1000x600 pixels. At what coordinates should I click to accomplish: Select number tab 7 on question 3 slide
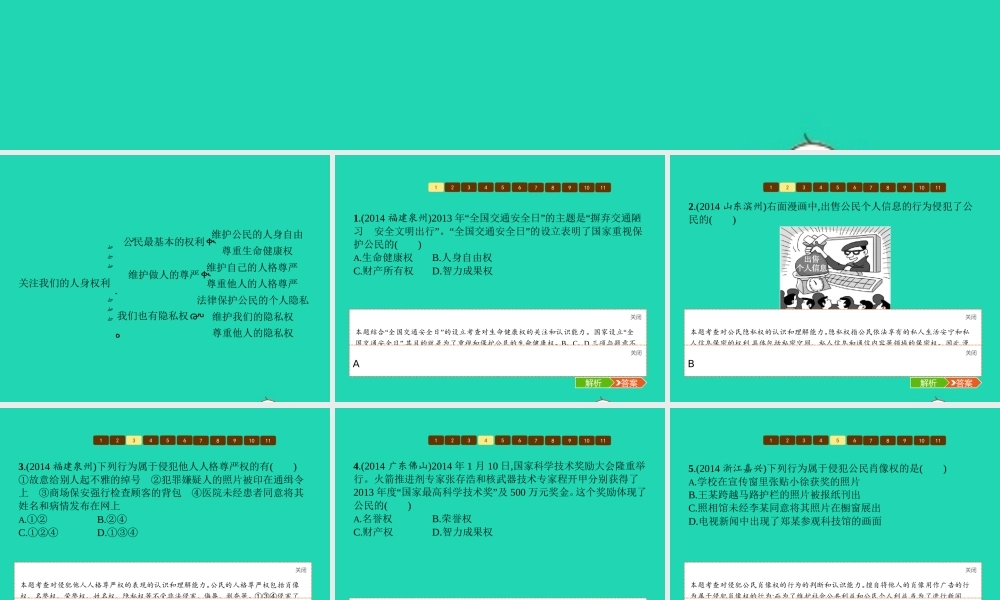coord(201,441)
